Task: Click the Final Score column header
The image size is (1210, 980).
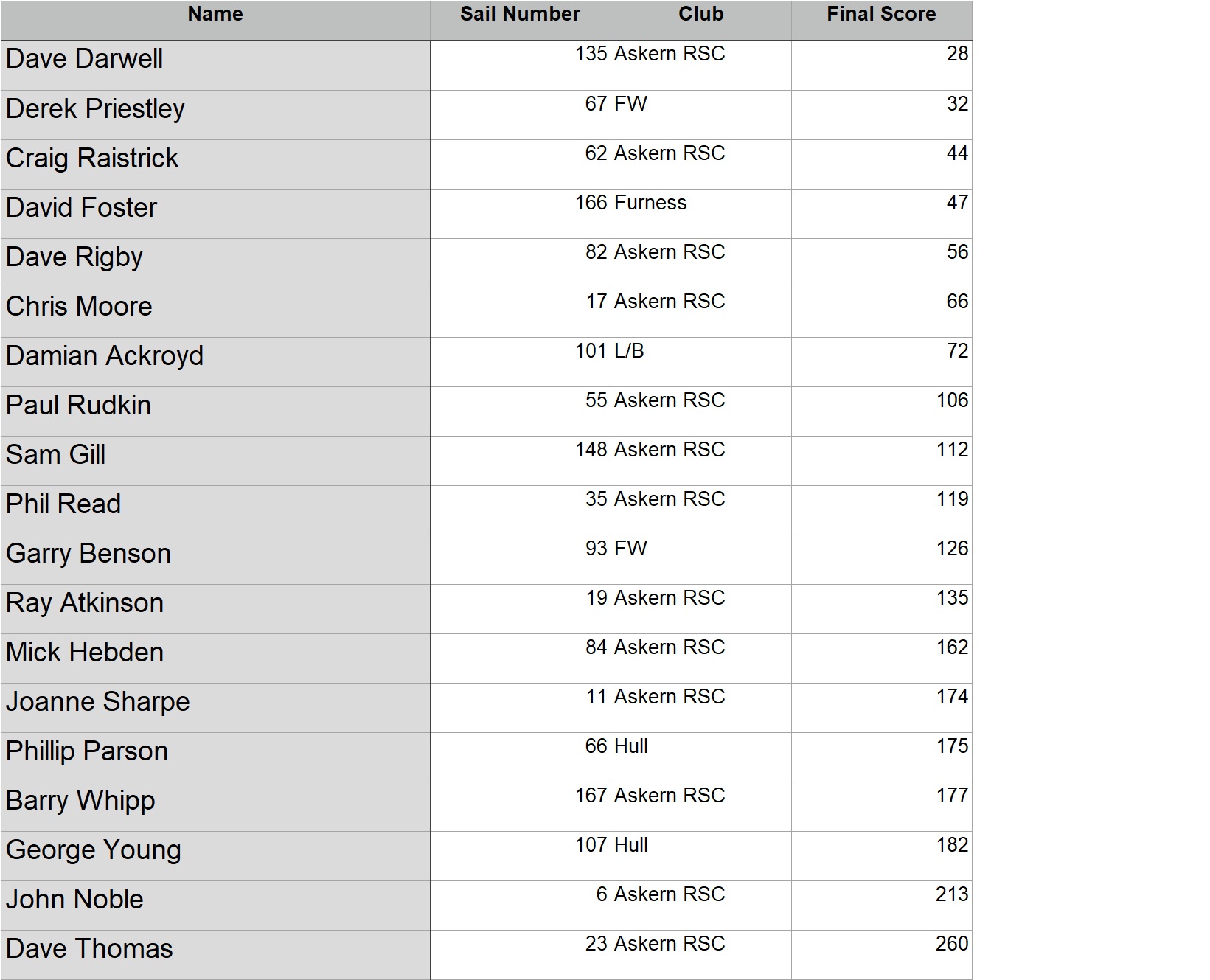Action: (x=881, y=15)
